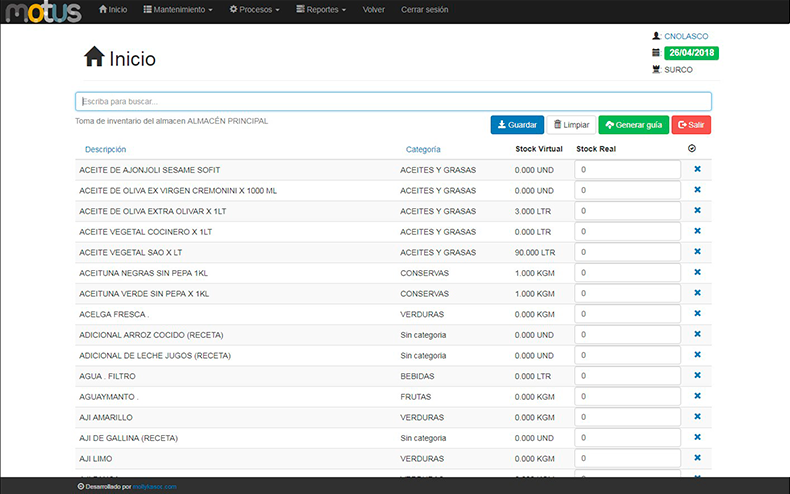790x494 pixels.
Task: Click Volver in the navigation bar
Action: tap(373, 9)
